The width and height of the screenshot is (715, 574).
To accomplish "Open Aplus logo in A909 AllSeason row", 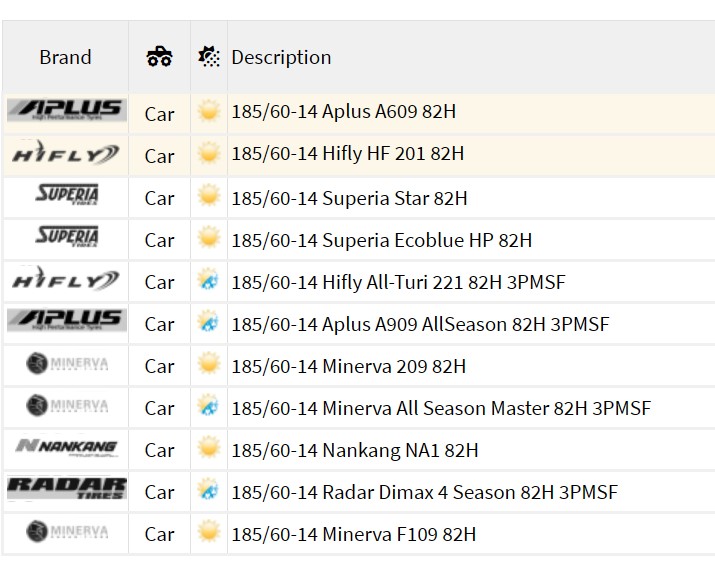I will (x=67, y=321).
